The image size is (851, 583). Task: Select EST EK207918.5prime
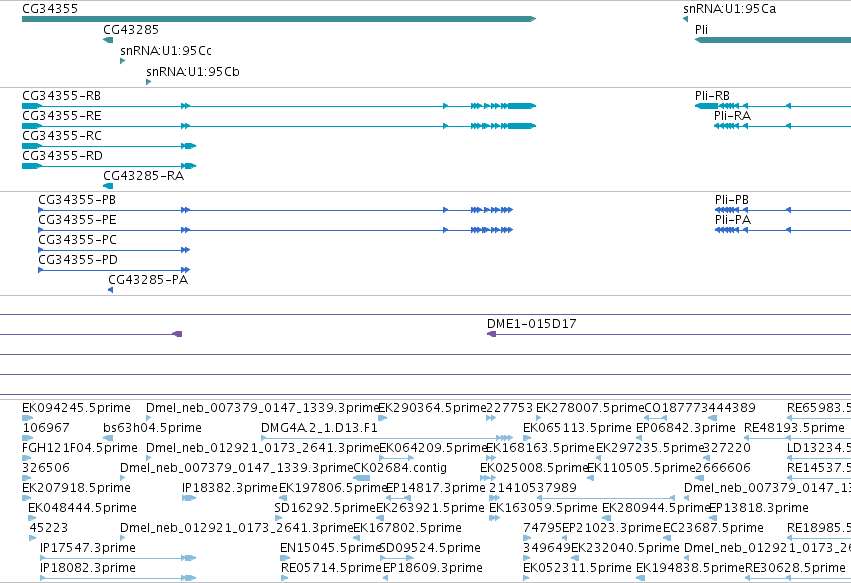click(x=77, y=488)
